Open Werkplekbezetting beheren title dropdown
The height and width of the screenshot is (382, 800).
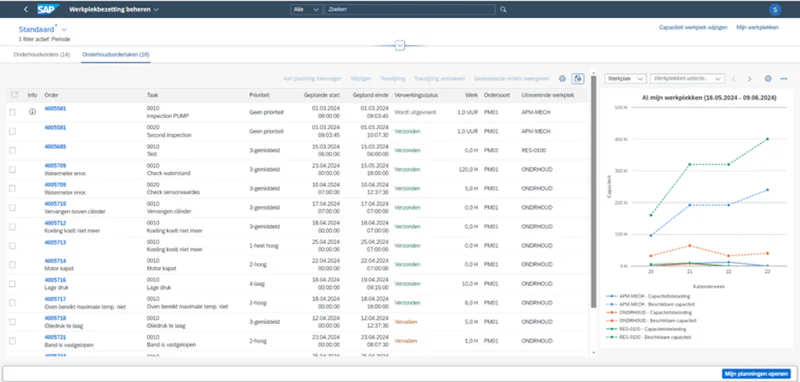click(114, 9)
